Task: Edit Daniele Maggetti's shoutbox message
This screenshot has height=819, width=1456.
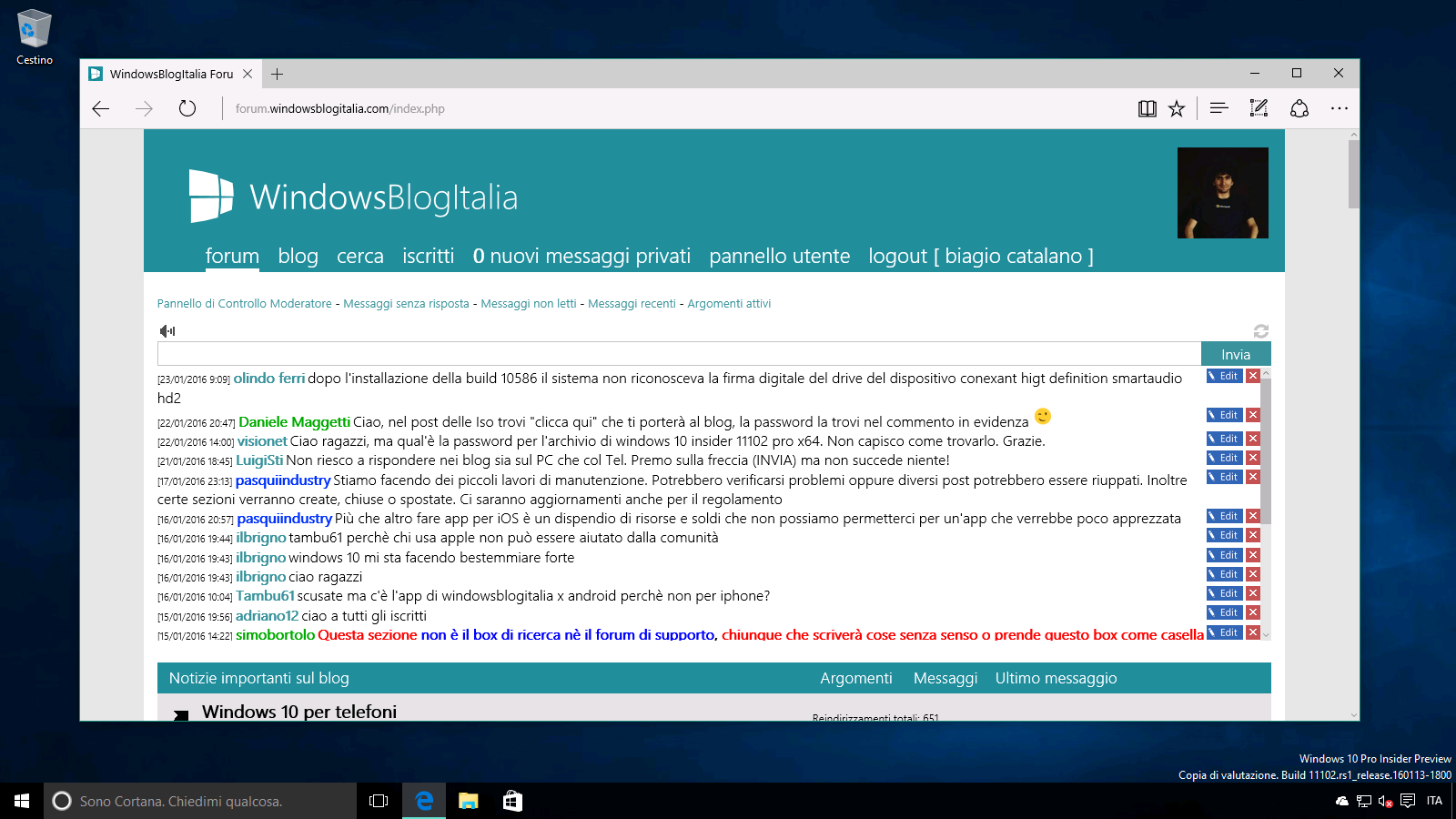Action: click(x=1224, y=415)
